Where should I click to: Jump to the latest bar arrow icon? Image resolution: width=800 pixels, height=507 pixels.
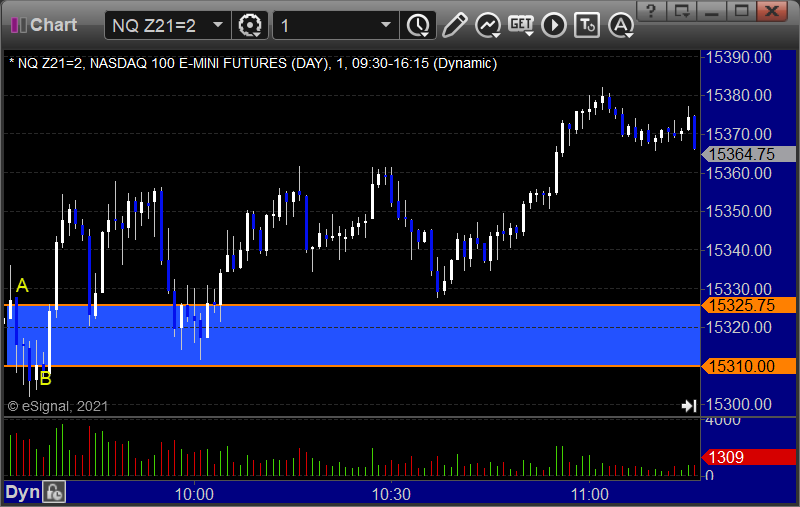[x=689, y=405]
